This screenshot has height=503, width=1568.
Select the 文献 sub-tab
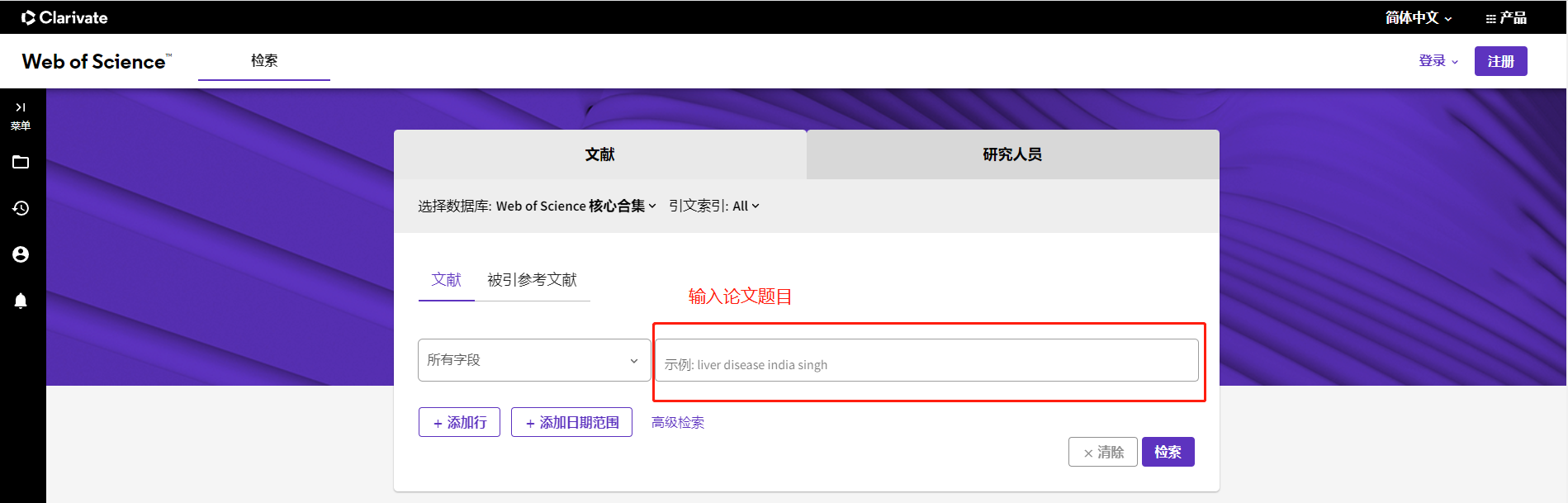[x=446, y=280]
